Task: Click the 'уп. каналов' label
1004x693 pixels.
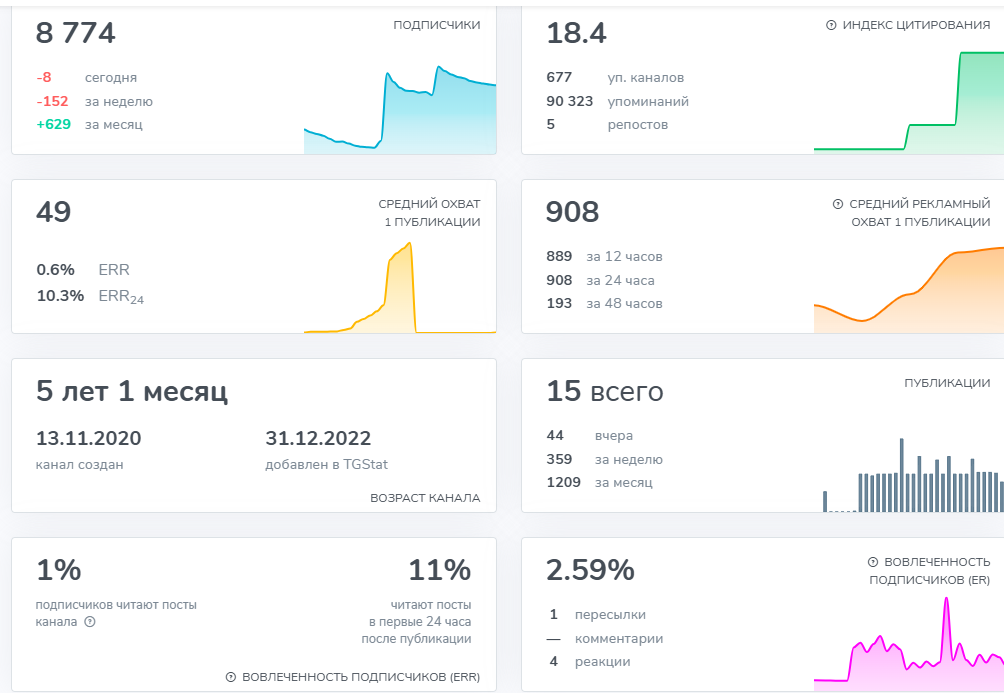Action: (645, 77)
